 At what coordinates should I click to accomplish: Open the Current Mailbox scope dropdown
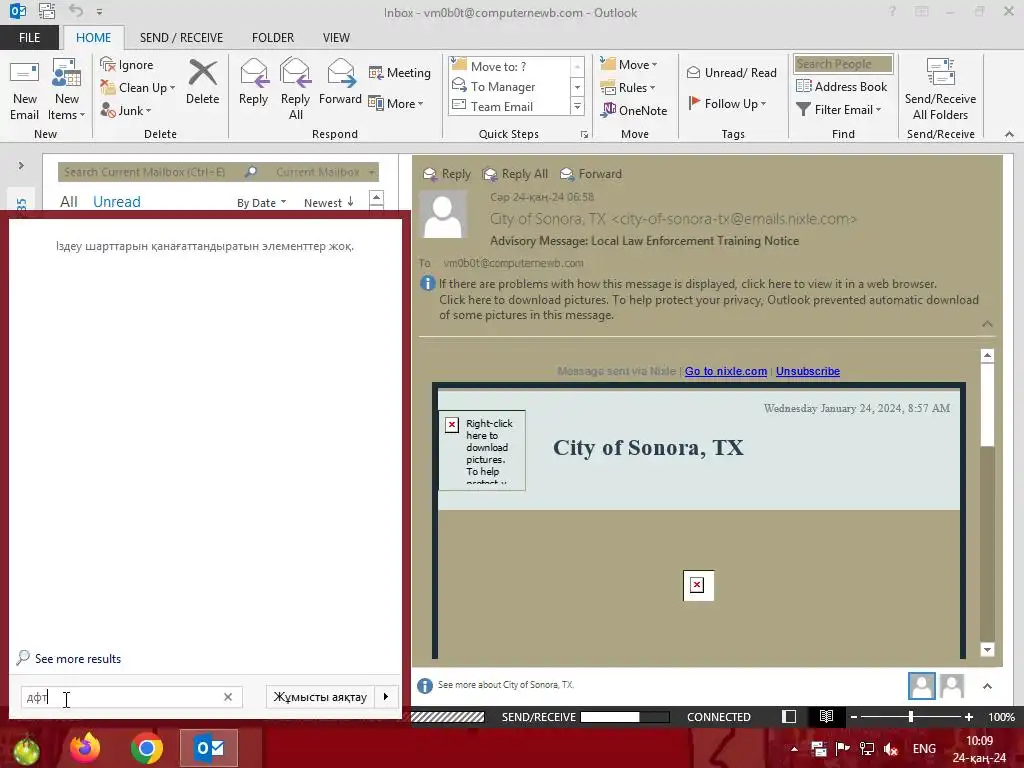point(325,172)
